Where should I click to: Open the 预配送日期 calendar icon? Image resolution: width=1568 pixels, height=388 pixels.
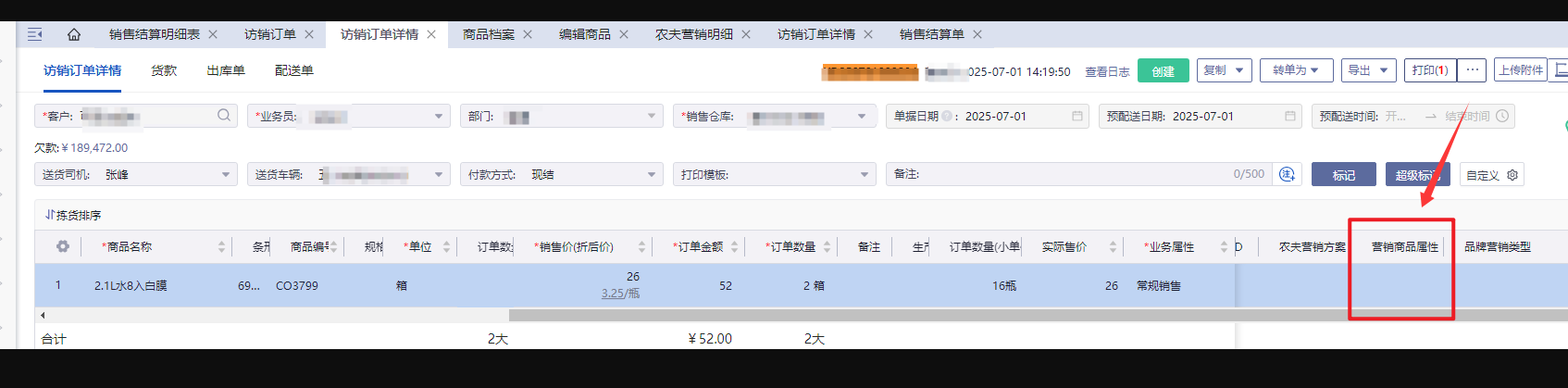pos(1290,117)
